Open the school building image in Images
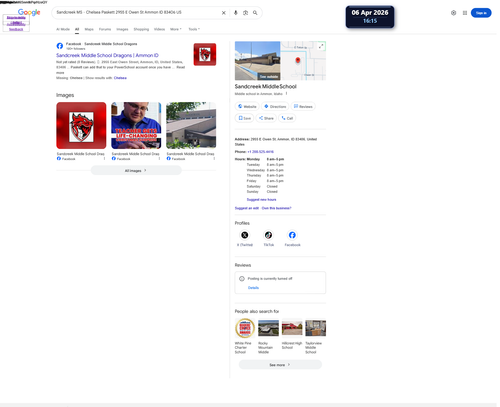Viewport: 500px width, 407px height. tap(191, 125)
